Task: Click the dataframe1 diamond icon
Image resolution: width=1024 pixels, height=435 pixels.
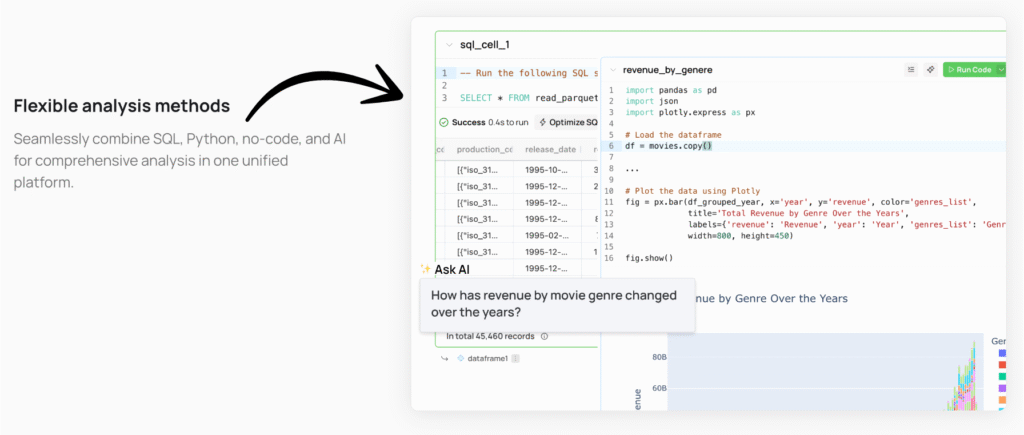Action: (x=460, y=359)
